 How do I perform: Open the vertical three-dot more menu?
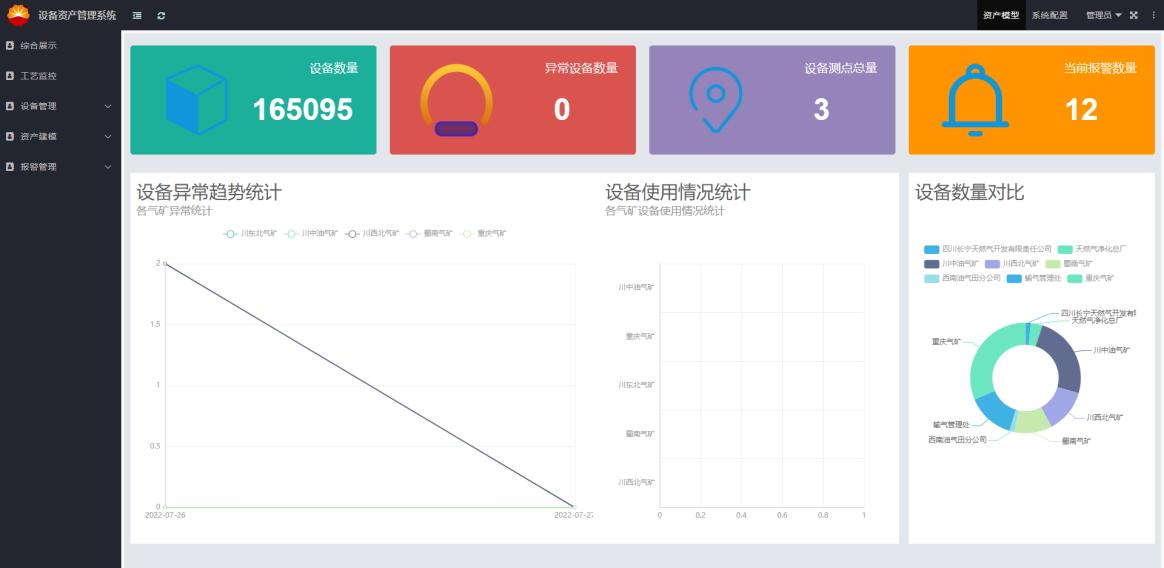(x=1153, y=15)
